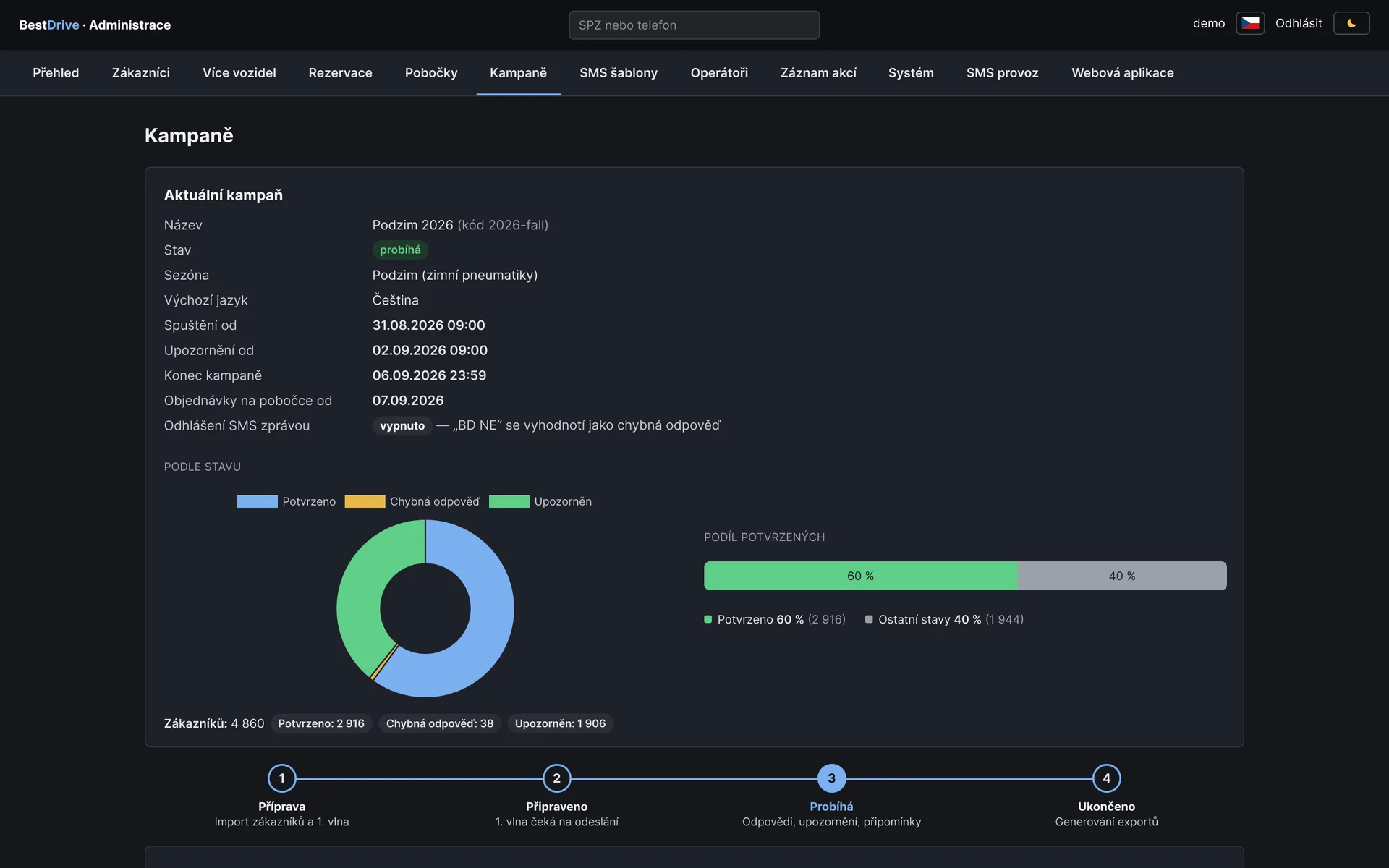Open the Přehled tab
The height and width of the screenshot is (868, 1389).
point(56,73)
